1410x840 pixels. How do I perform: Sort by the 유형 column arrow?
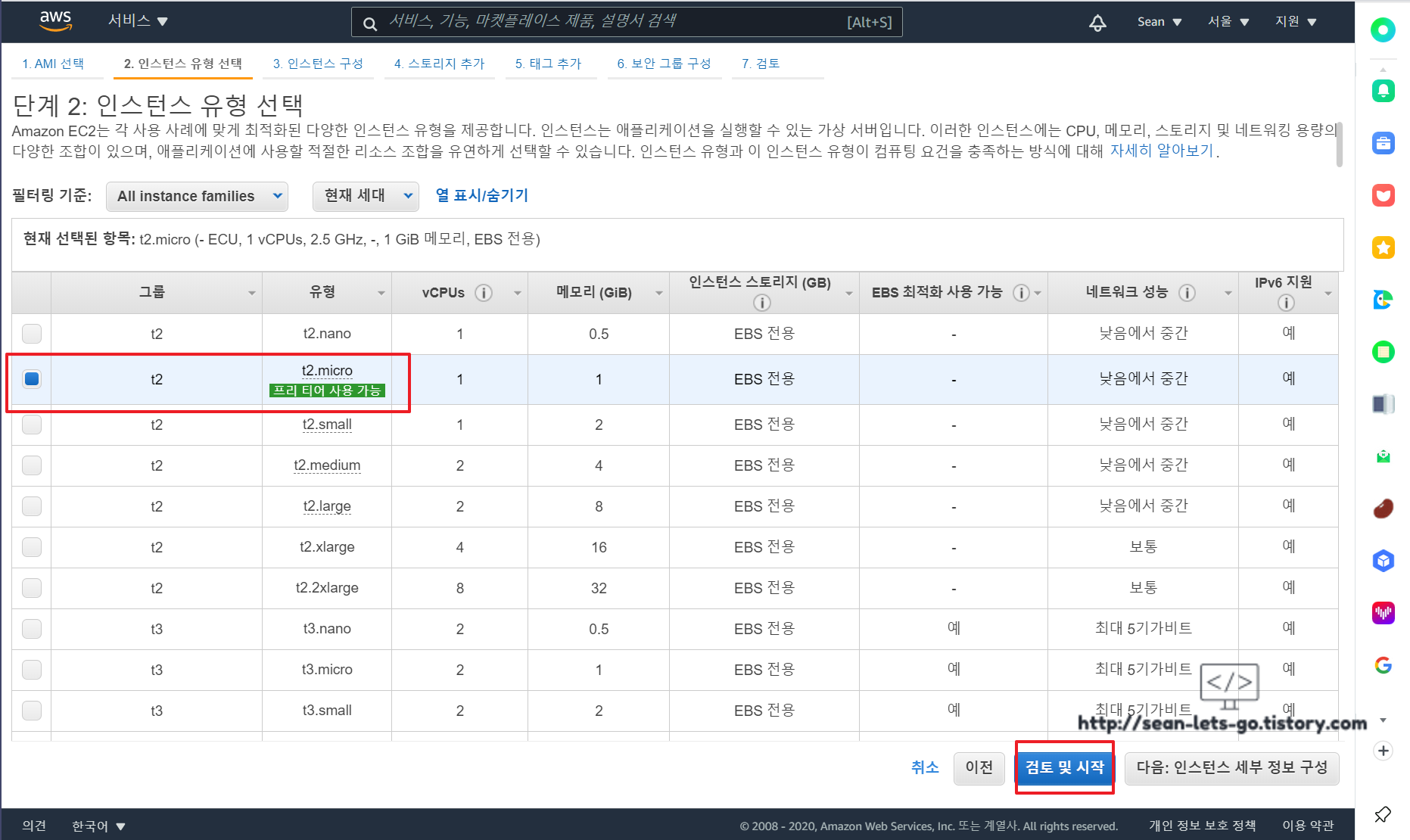coord(381,293)
